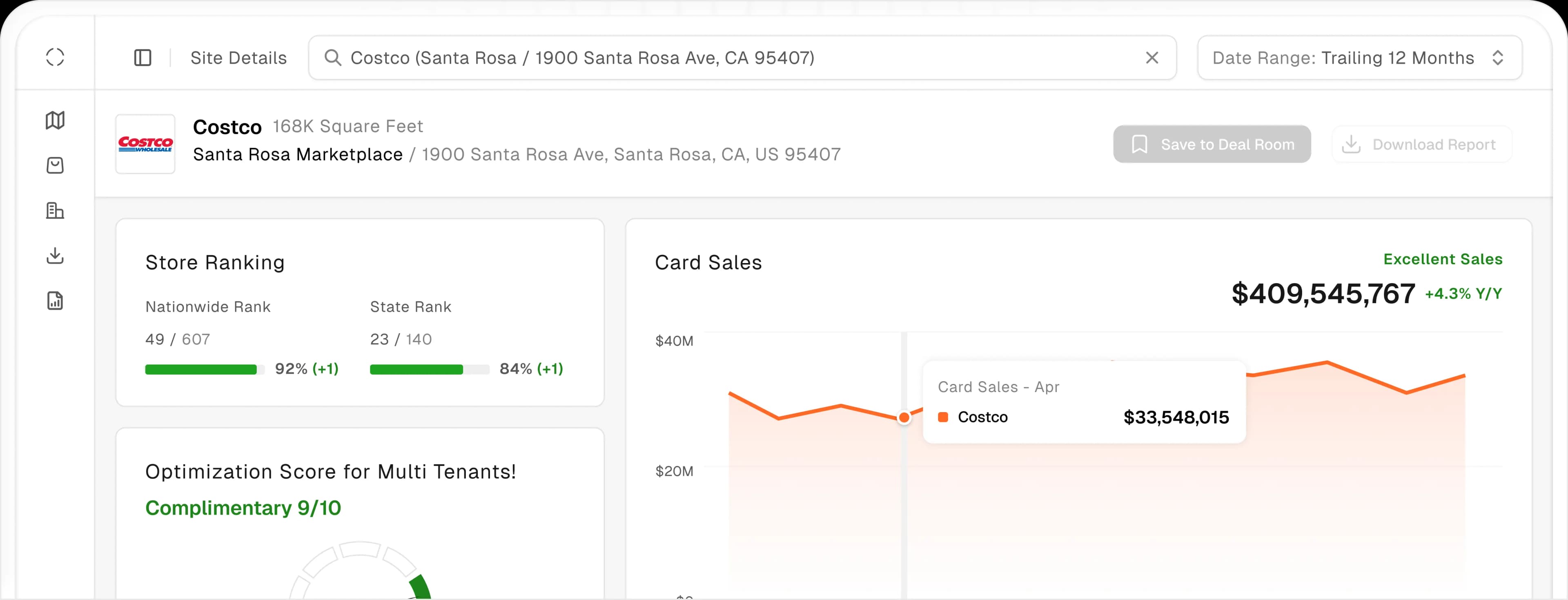The height and width of the screenshot is (600, 1568).
Task: Click the Card Sales heading
Action: tap(708, 263)
